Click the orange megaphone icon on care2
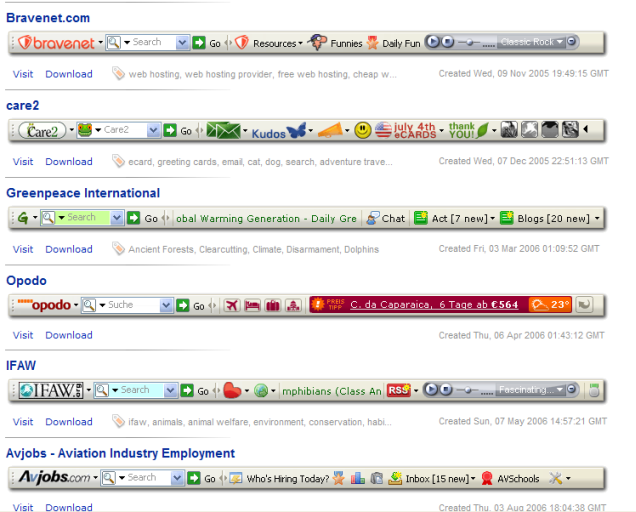This screenshot has width=636, height=512. point(331,130)
